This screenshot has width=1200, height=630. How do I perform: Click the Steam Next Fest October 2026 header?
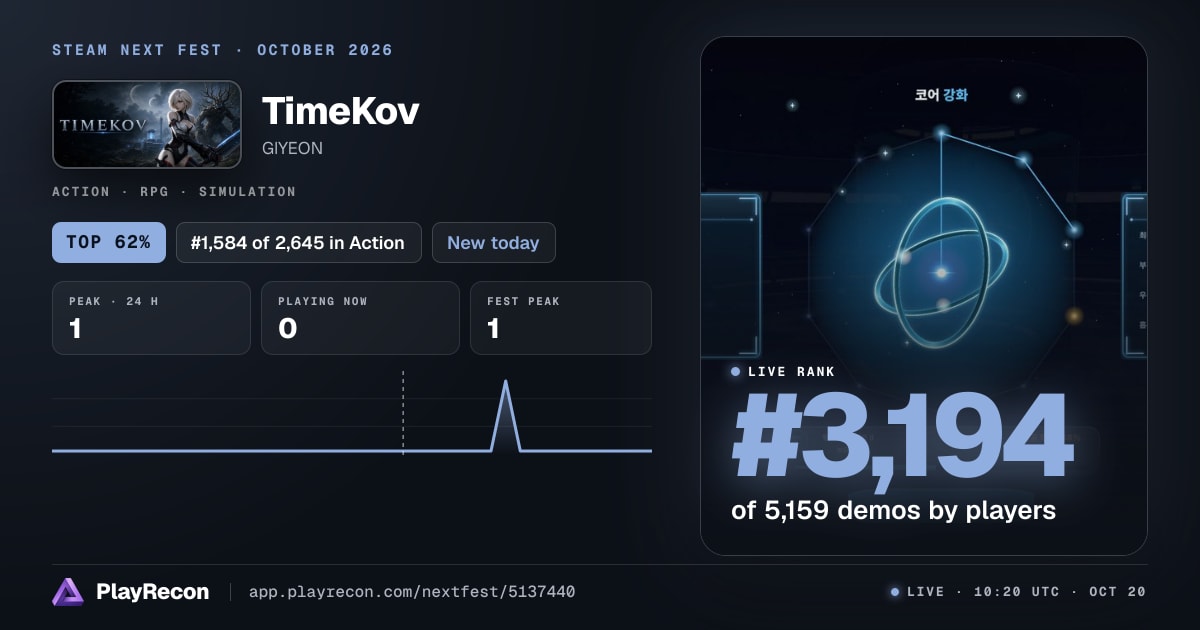[223, 50]
